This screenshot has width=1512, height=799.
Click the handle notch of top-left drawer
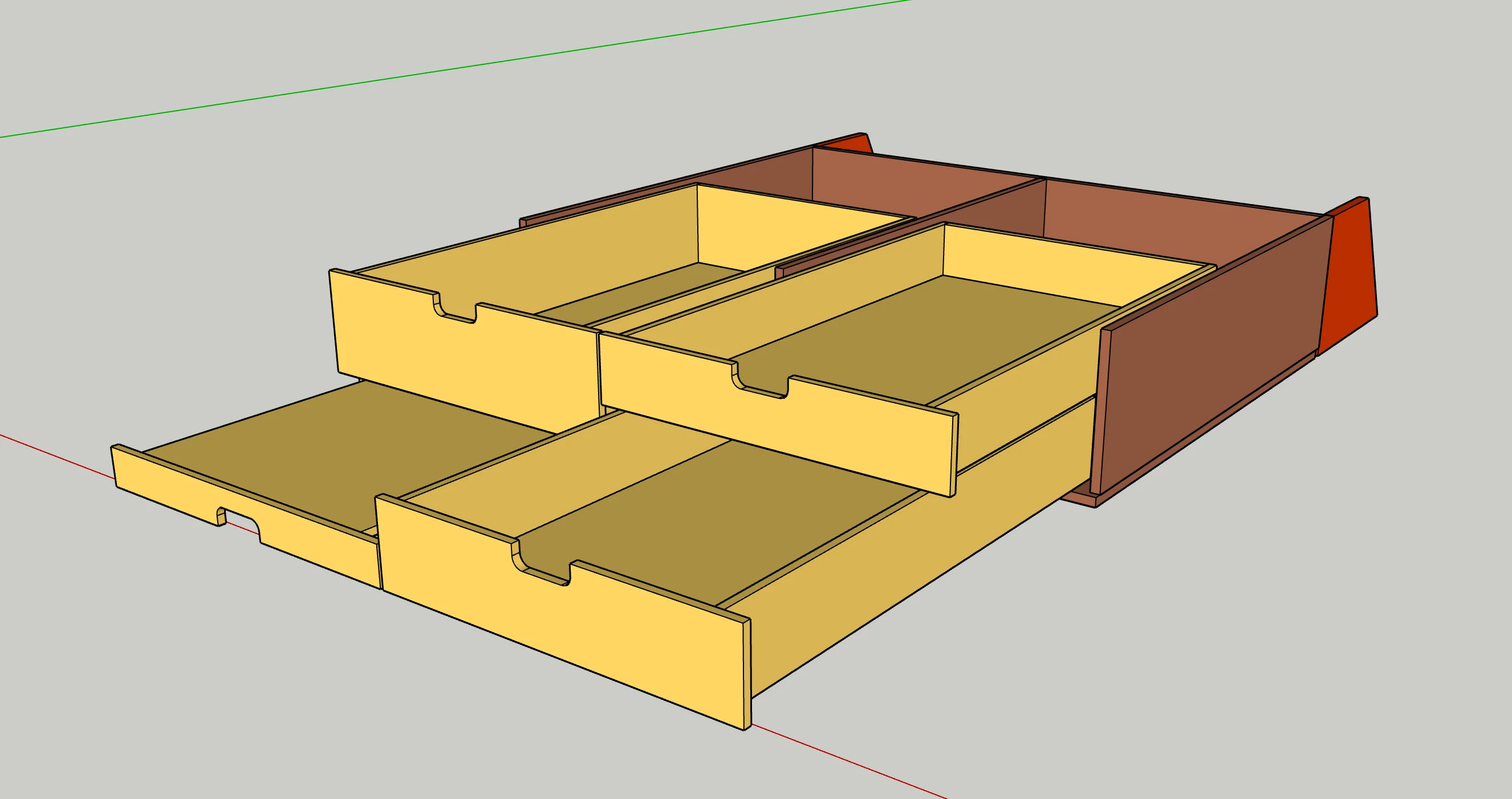(456, 309)
